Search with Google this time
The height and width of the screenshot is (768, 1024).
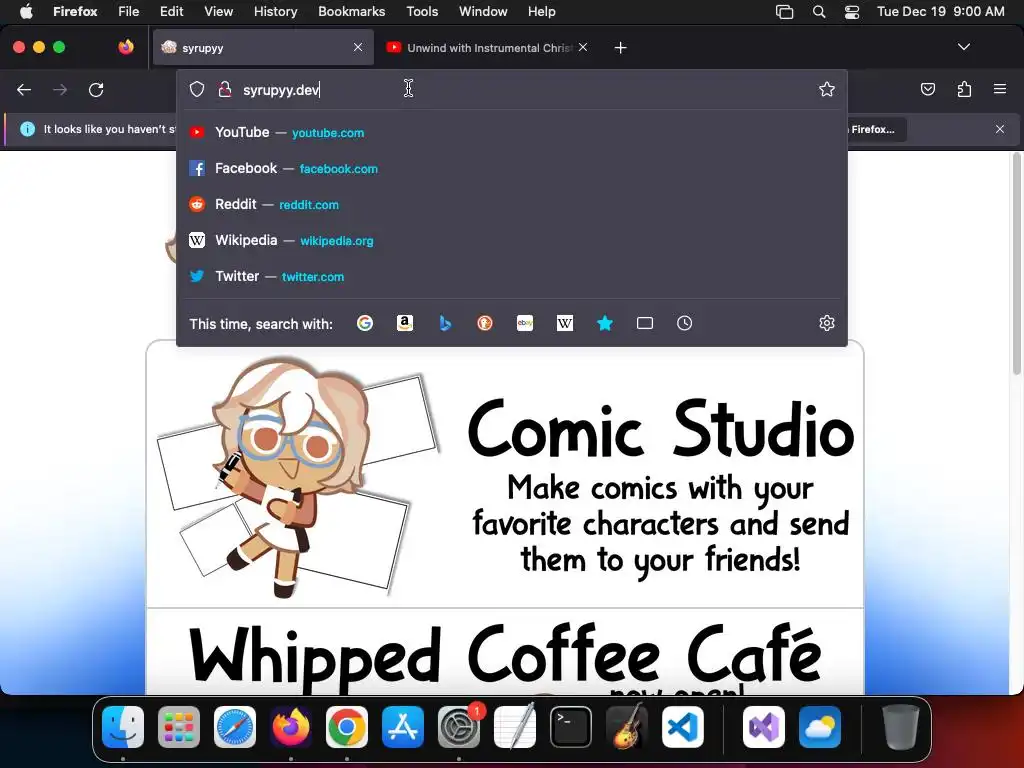point(365,323)
